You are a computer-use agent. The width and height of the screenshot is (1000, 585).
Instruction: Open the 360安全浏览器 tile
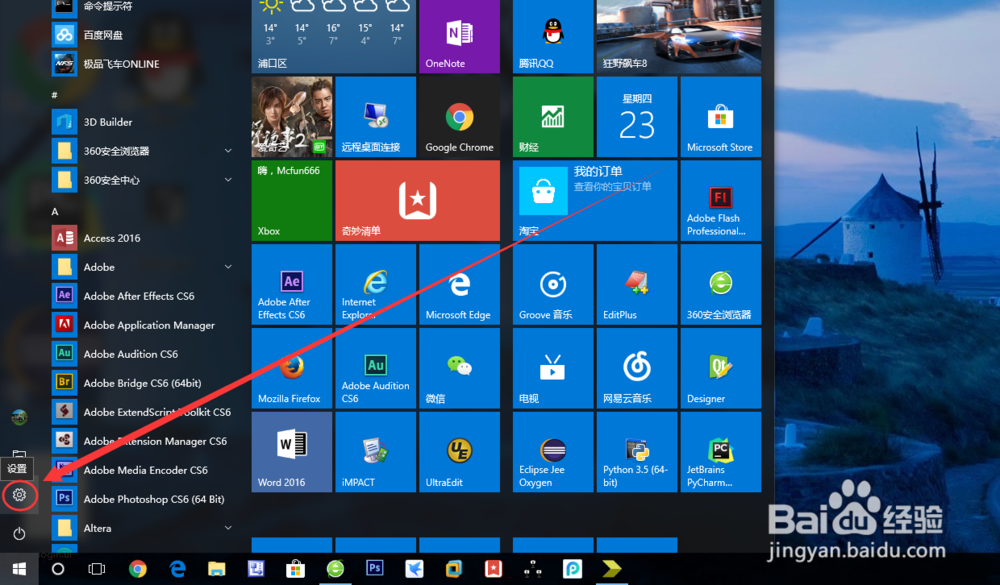721,284
